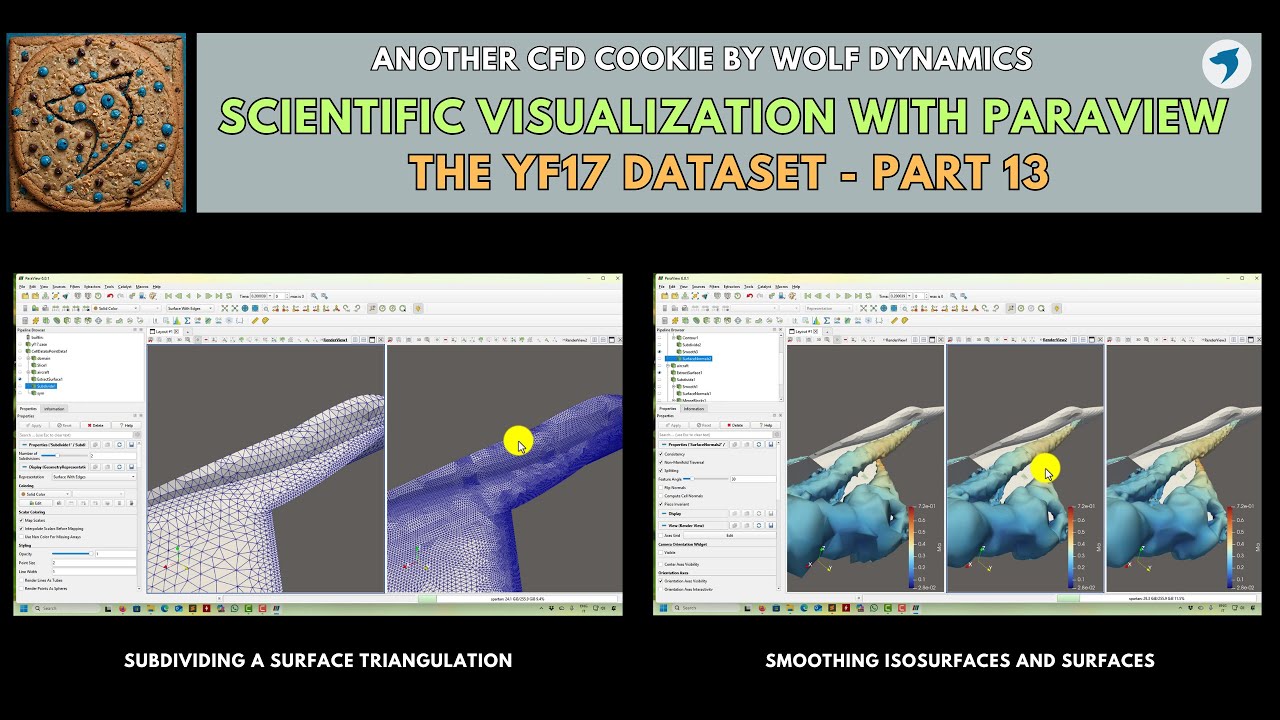
Task: Click Reset camera icon in left ParaView toolbar
Action: point(224,308)
